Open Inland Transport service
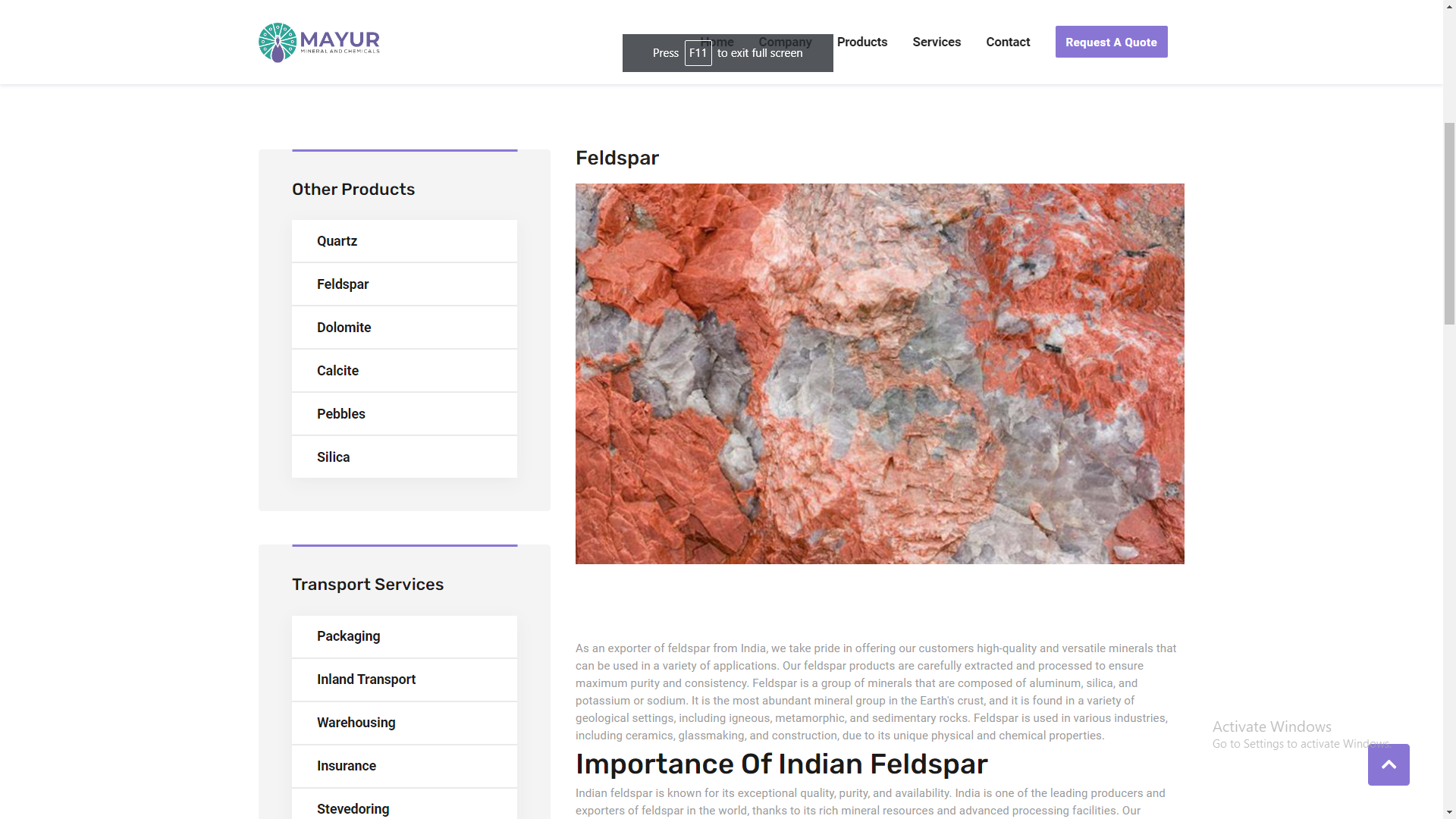This screenshot has height=819, width=1456. [x=404, y=679]
